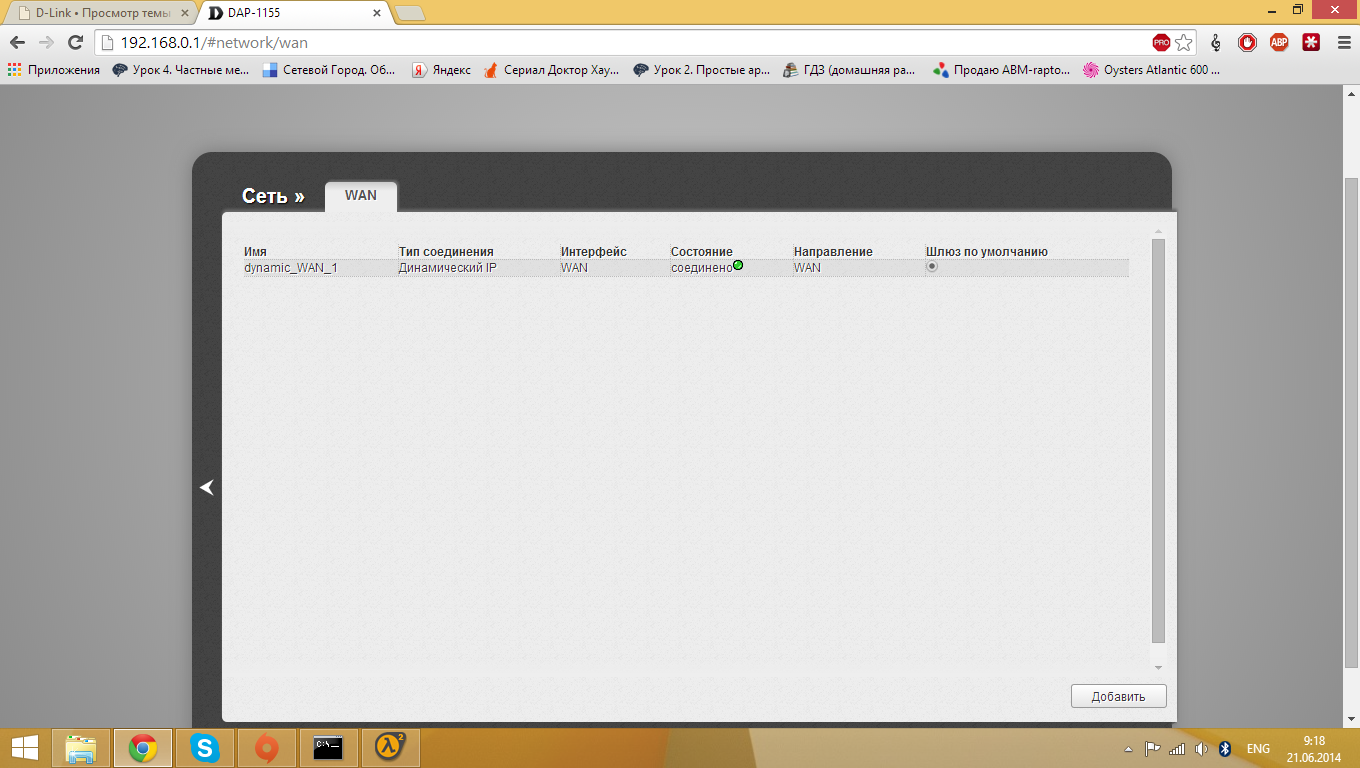The width and height of the screenshot is (1360, 768).
Task: Open the Продаю ABM-rapto... bookmark
Action: pos(1001,70)
